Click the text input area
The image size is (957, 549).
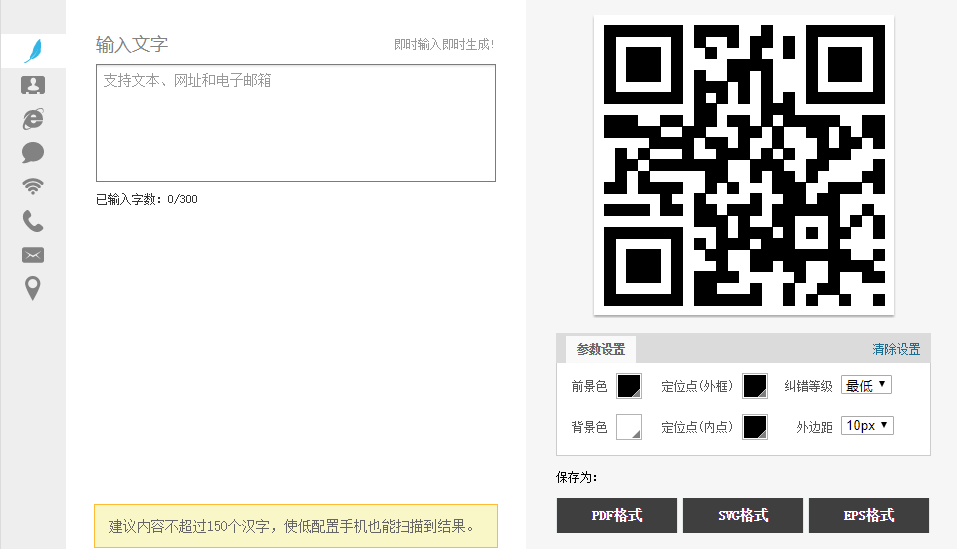click(296, 123)
